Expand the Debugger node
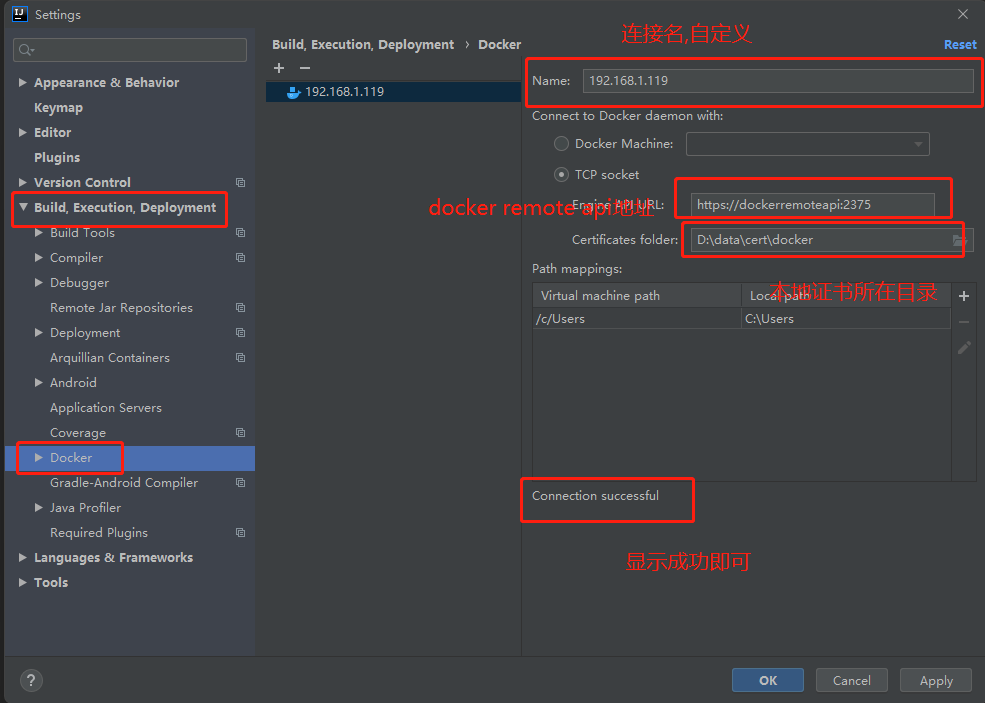The image size is (985, 703). (39, 283)
